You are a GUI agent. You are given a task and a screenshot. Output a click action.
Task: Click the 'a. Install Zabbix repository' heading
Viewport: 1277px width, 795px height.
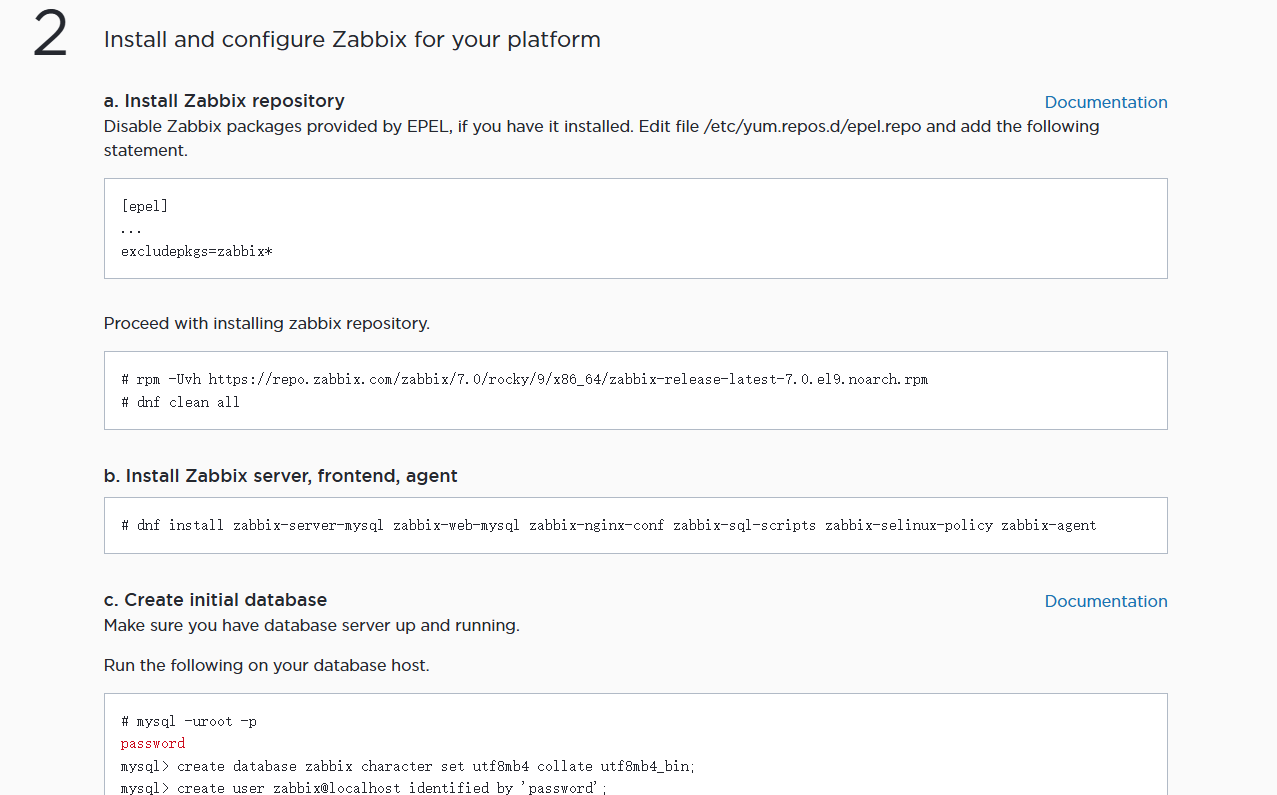pyautogui.click(x=224, y=101)
